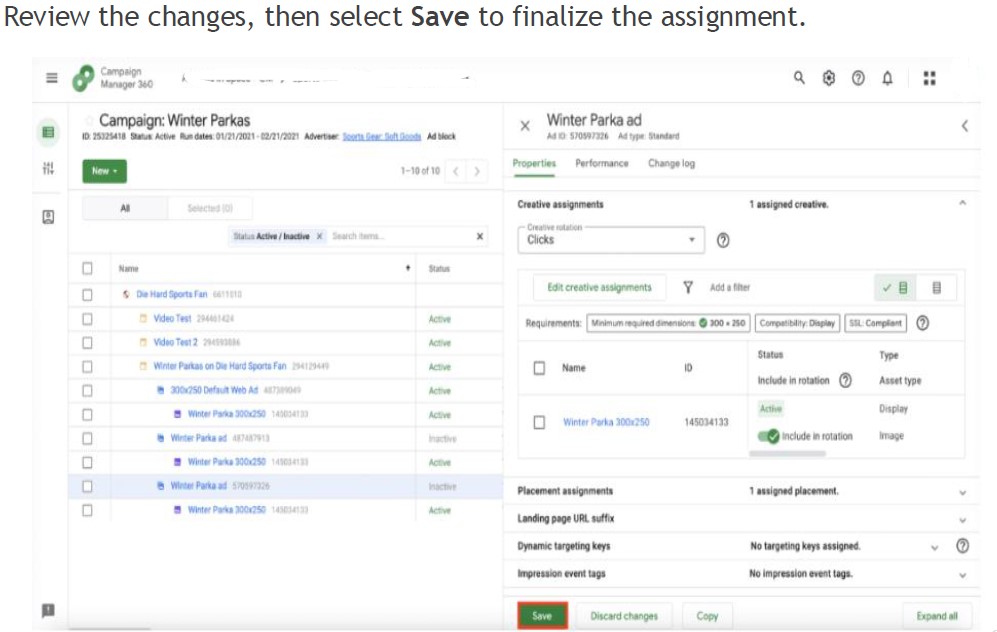This screenshot has height=632, width=997.
Task: Star the Winter Parkas campaign
Action: click(89, 120)
